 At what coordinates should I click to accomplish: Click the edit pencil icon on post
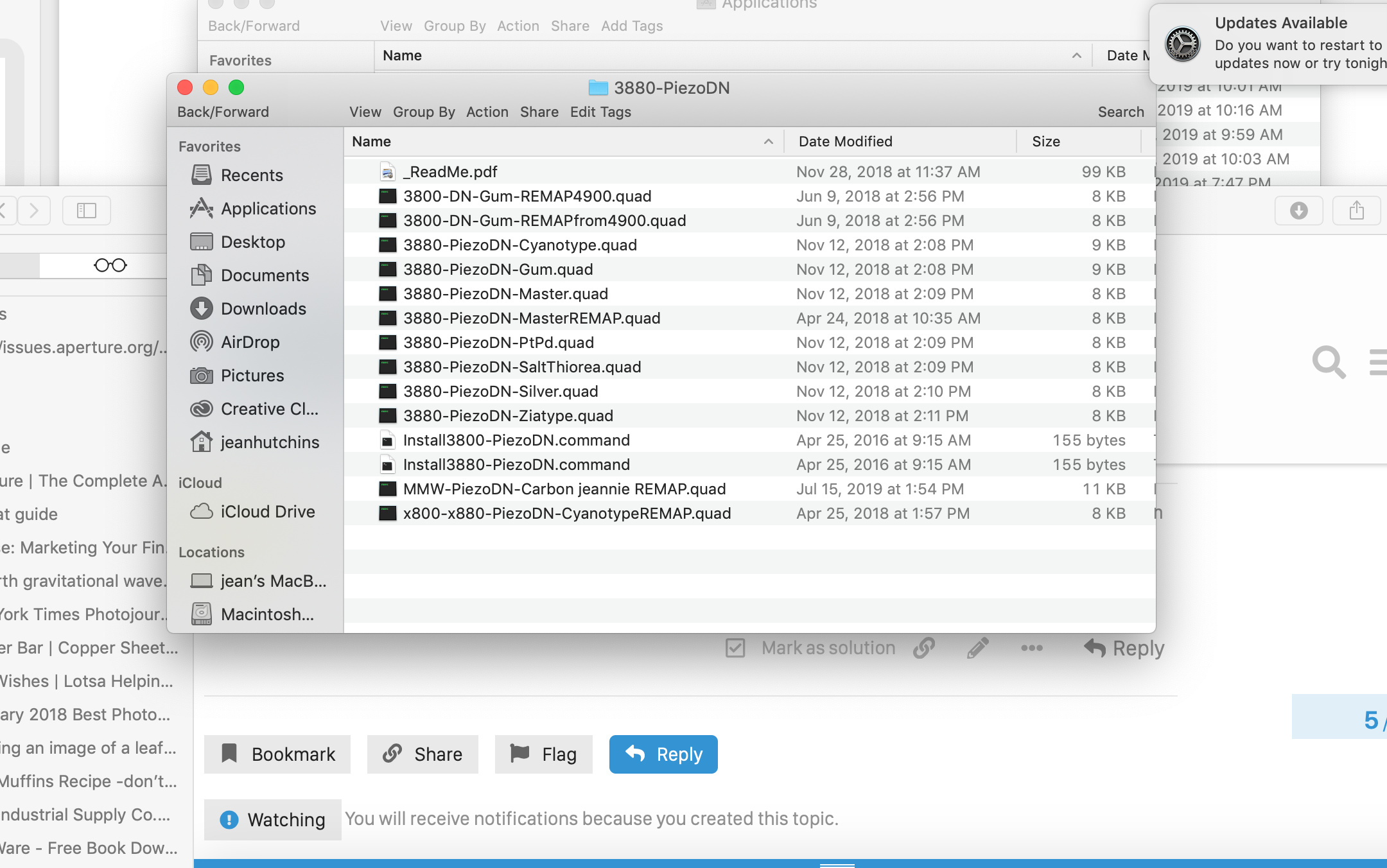tap(977, 648)
